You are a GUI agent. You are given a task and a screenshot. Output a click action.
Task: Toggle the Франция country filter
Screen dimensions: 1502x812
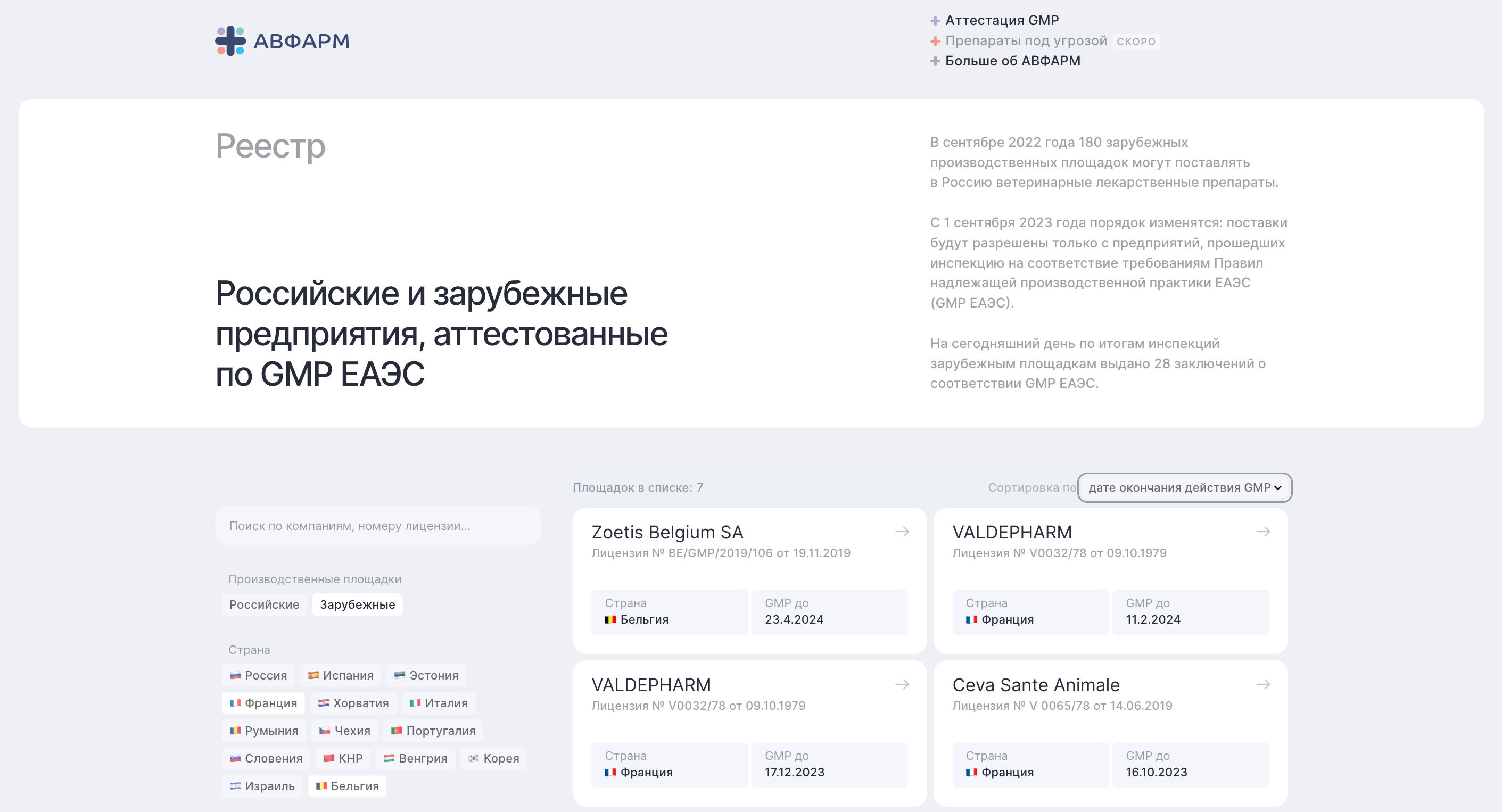pyautogui.click(x=263, y=703)
